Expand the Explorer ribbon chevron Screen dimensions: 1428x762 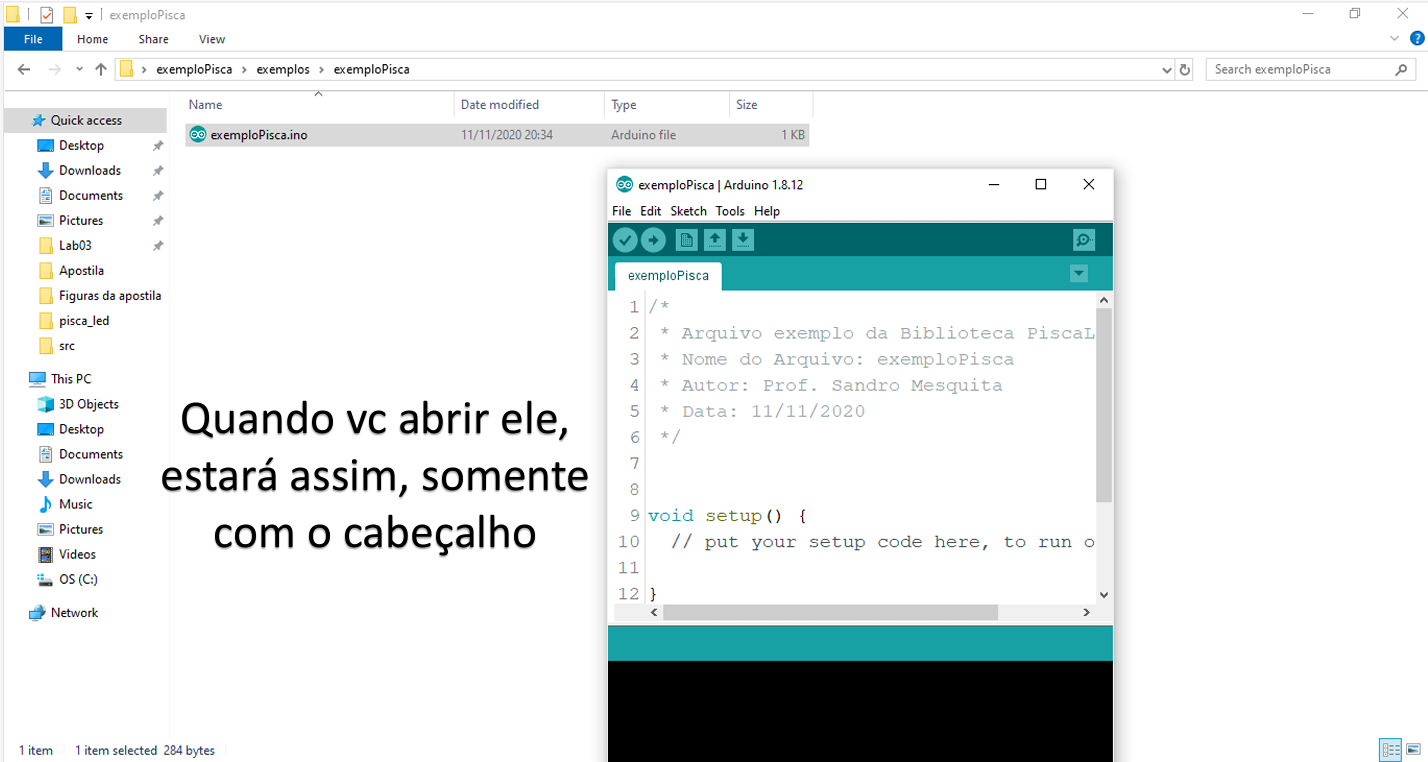click(1396, 38)
